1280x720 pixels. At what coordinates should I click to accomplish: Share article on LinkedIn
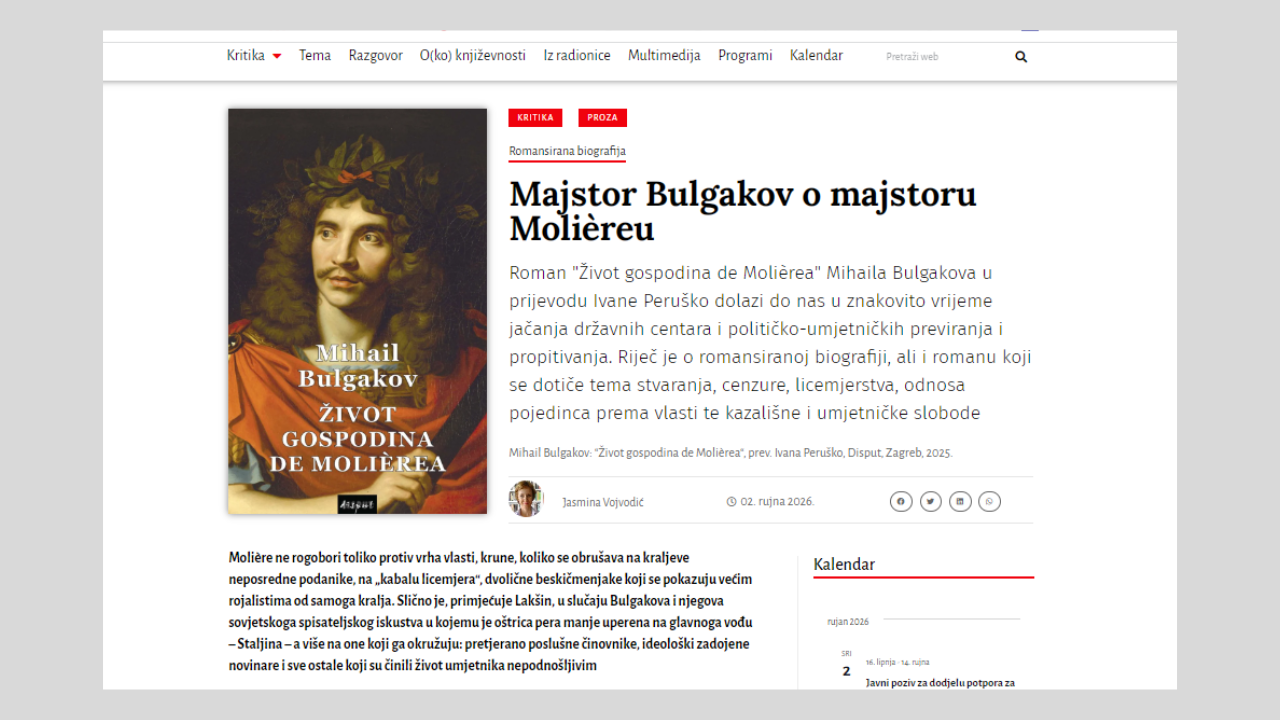coord(960,502)
